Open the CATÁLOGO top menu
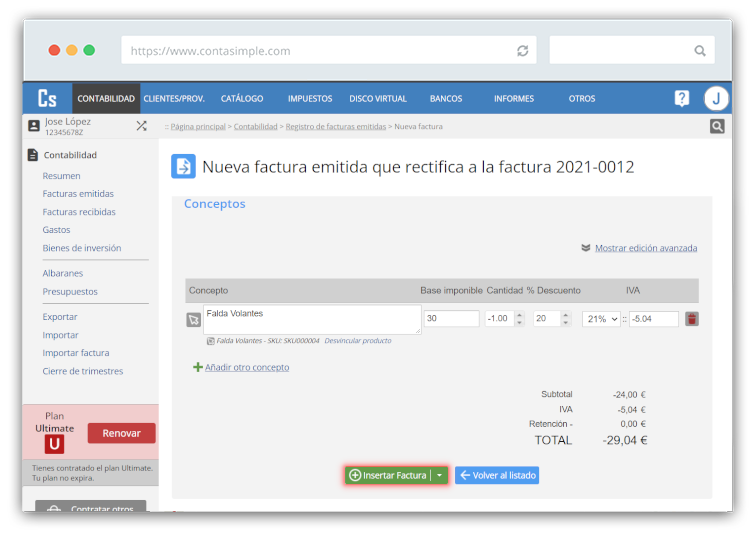Viewport: 750px width, 535px height. click(242, 98)
